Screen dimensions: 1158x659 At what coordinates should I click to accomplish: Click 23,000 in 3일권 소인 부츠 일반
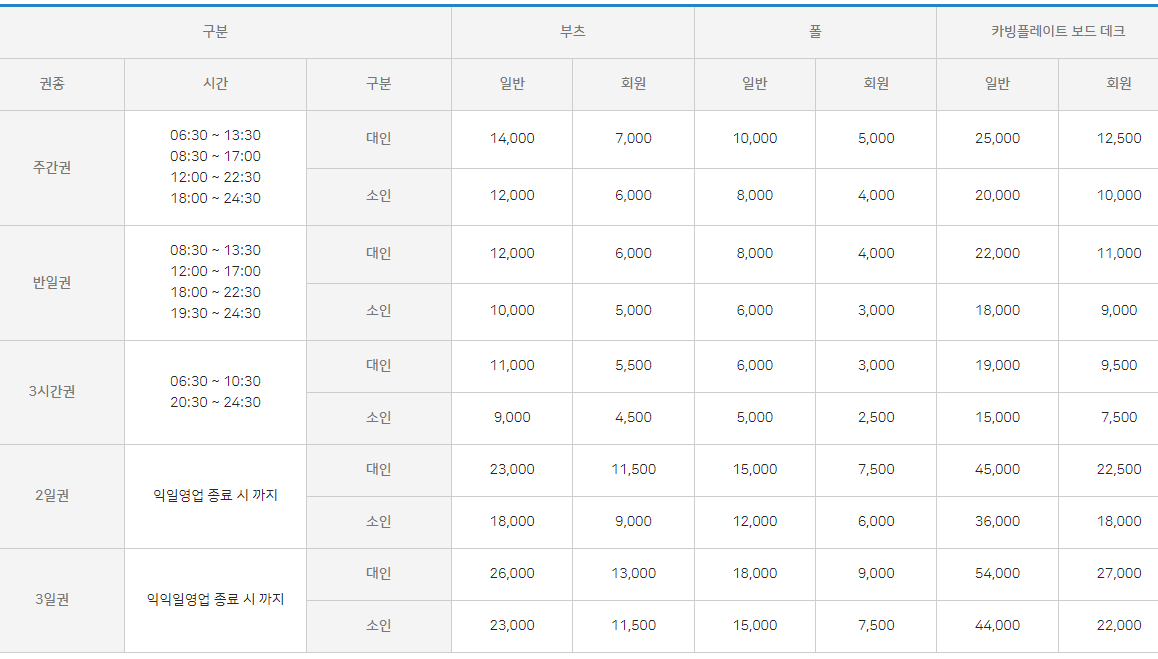click(x=512, y=626)
